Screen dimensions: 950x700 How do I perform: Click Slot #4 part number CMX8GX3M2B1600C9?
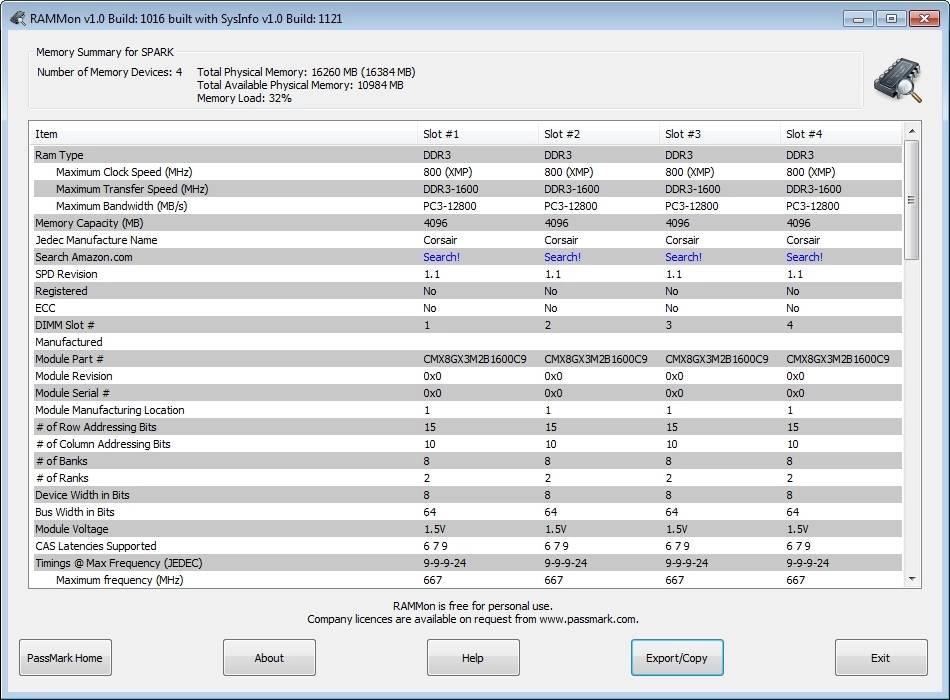click(838, 359)
